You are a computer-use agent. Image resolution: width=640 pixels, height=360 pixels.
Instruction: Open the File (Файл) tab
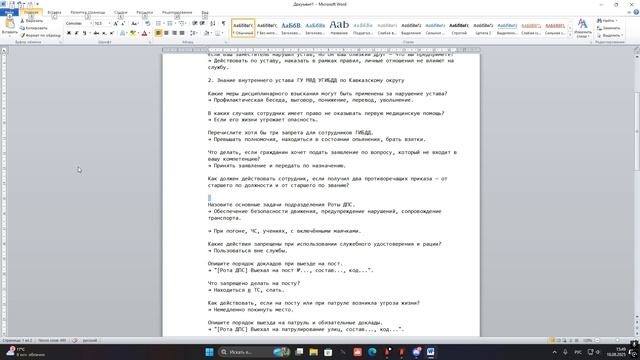9,12
